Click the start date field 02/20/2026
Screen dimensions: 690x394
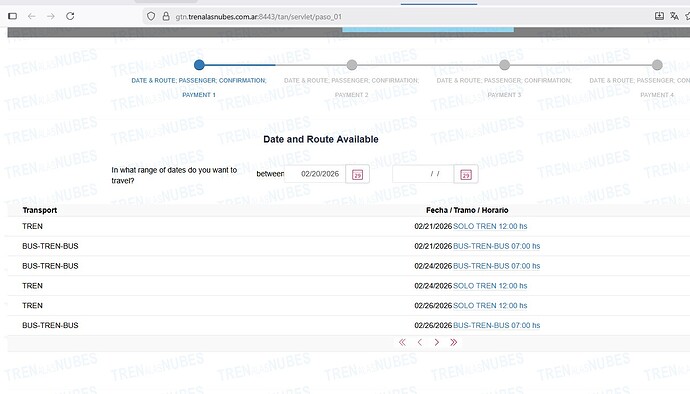point(315,174)
